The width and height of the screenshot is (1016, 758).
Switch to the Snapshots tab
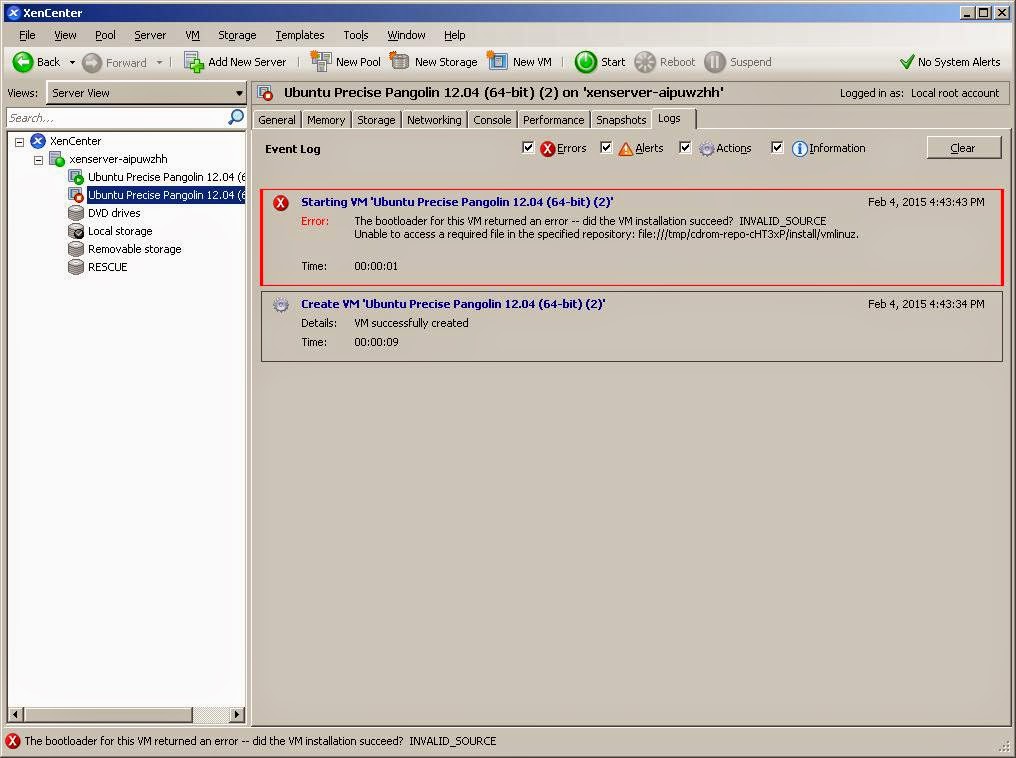click(621, 120)
